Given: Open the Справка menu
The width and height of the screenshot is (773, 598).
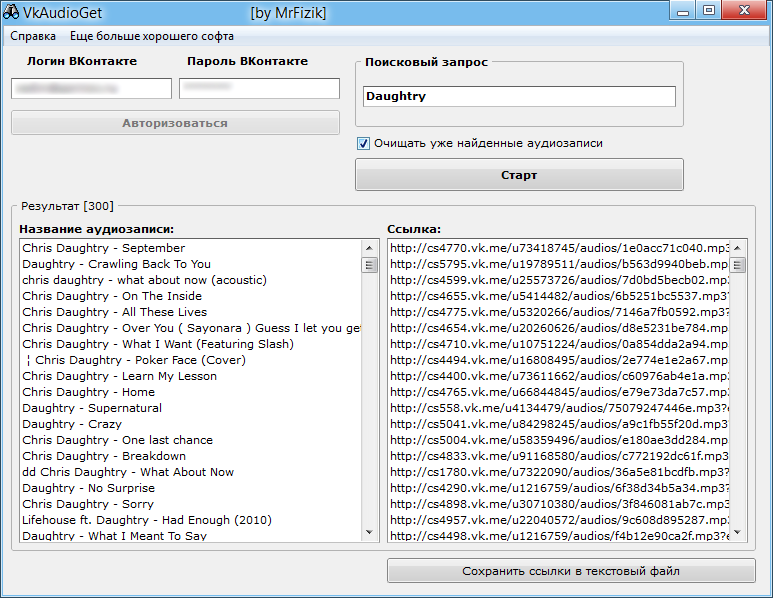Looking at the screenshot, I should 33,36.
